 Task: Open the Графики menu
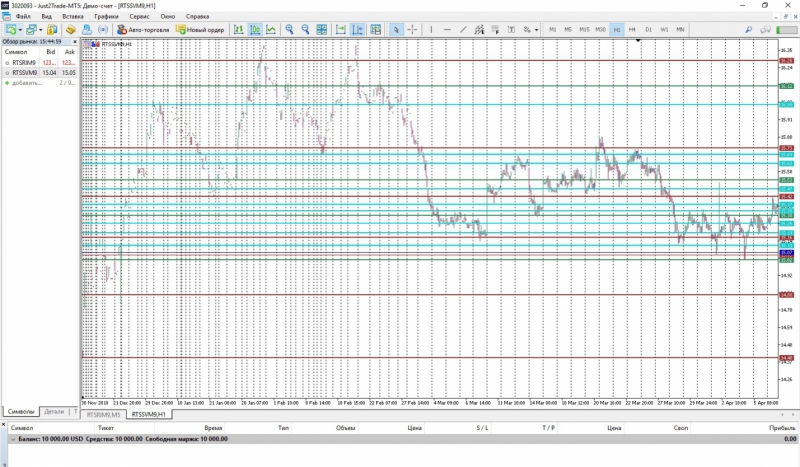coord(106,16)
